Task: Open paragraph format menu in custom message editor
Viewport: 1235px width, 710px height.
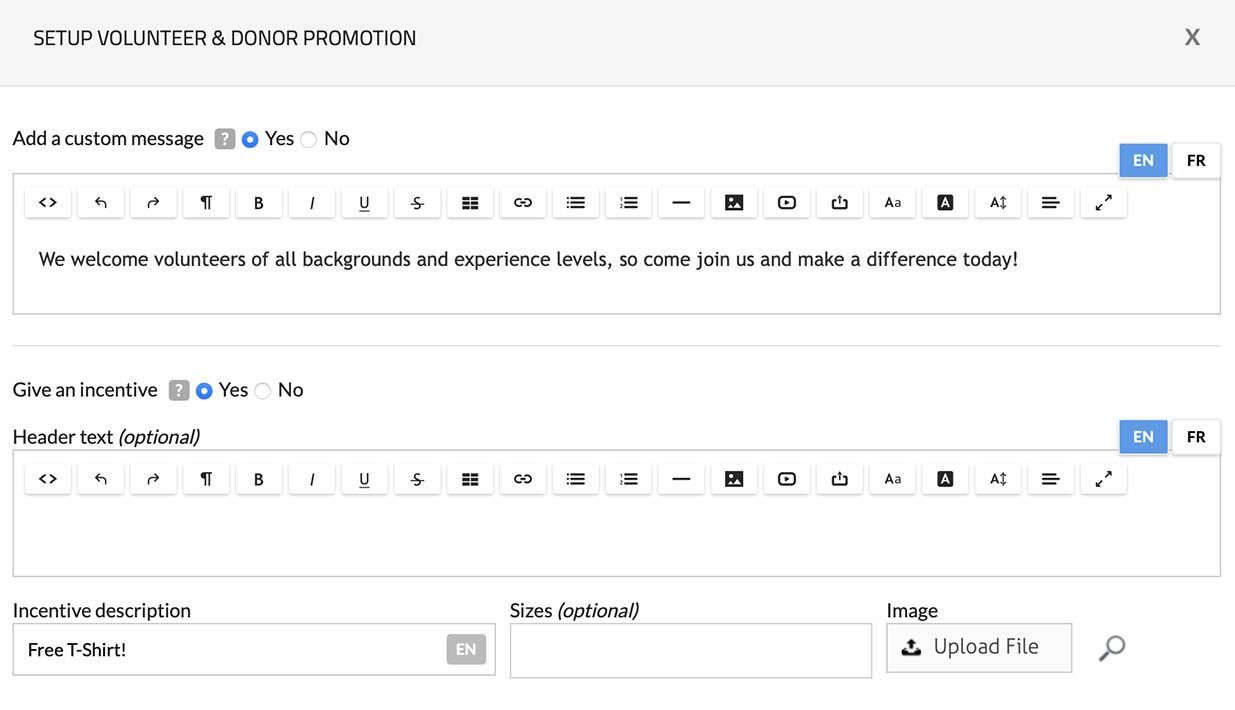Action: pyautogui.click(x=206, y=203)
